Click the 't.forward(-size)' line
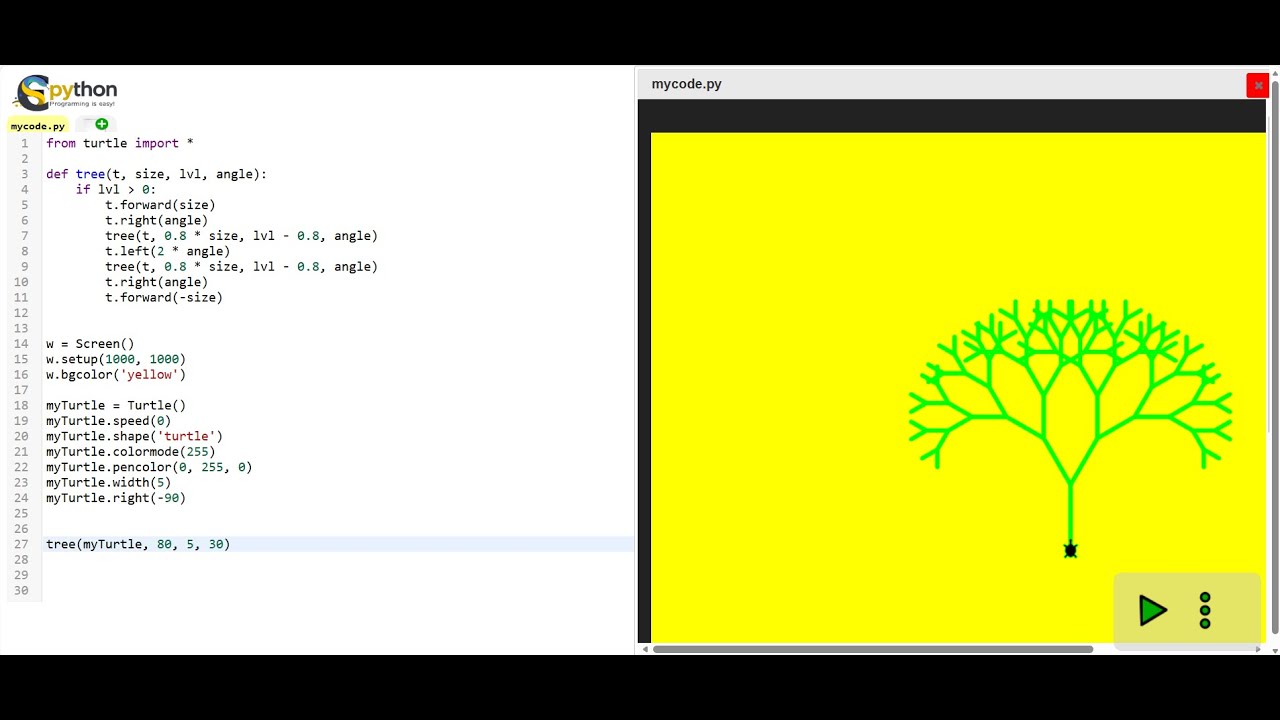Viewport: 1280px width, 720px height. [x=164, y=297]
